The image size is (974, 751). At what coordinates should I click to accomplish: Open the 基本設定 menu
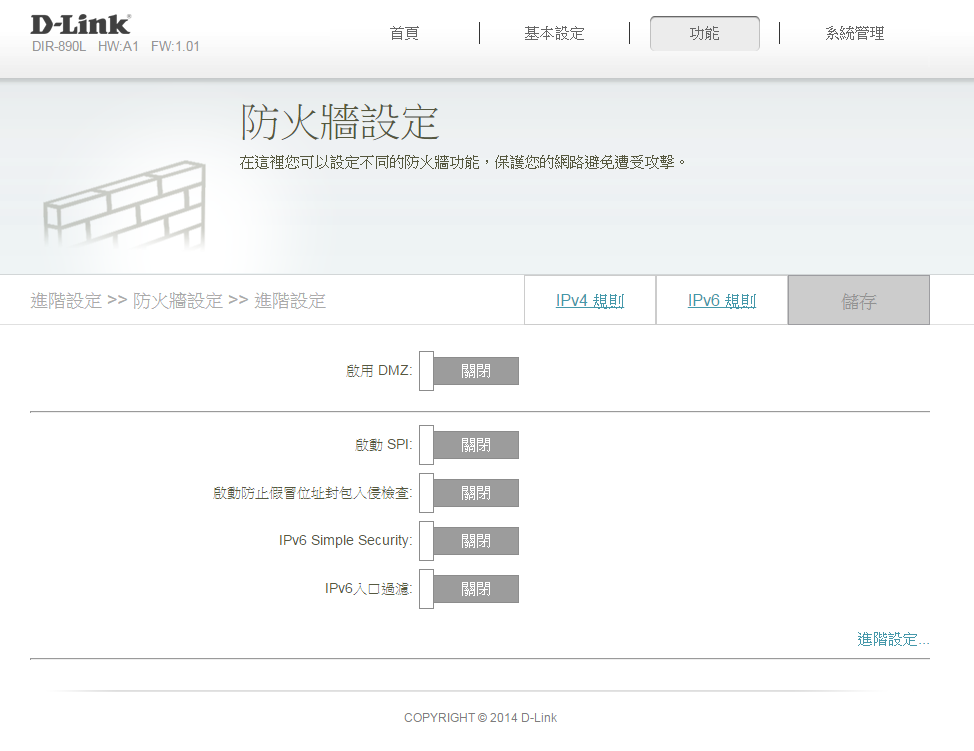(x=554, y=33)
